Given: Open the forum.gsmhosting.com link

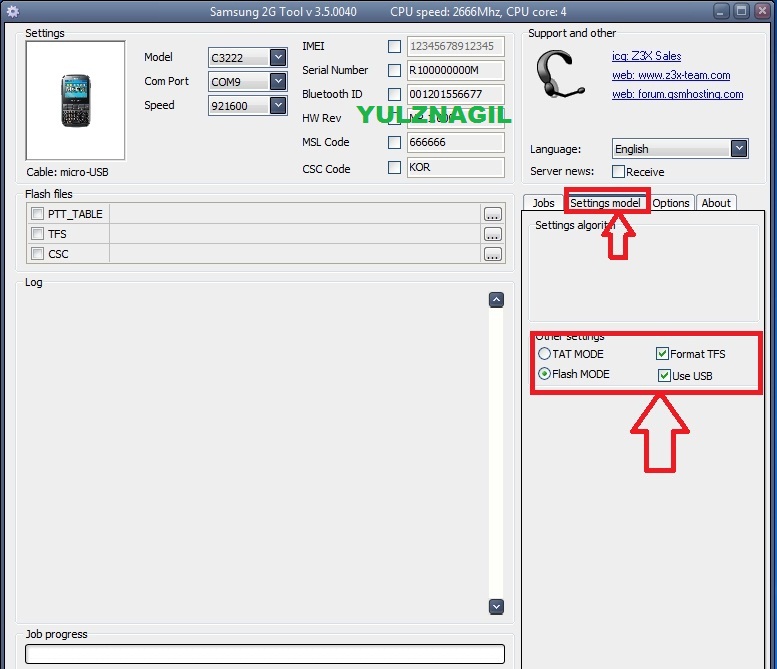Looking at the screenshot, I should pos(677,94).
